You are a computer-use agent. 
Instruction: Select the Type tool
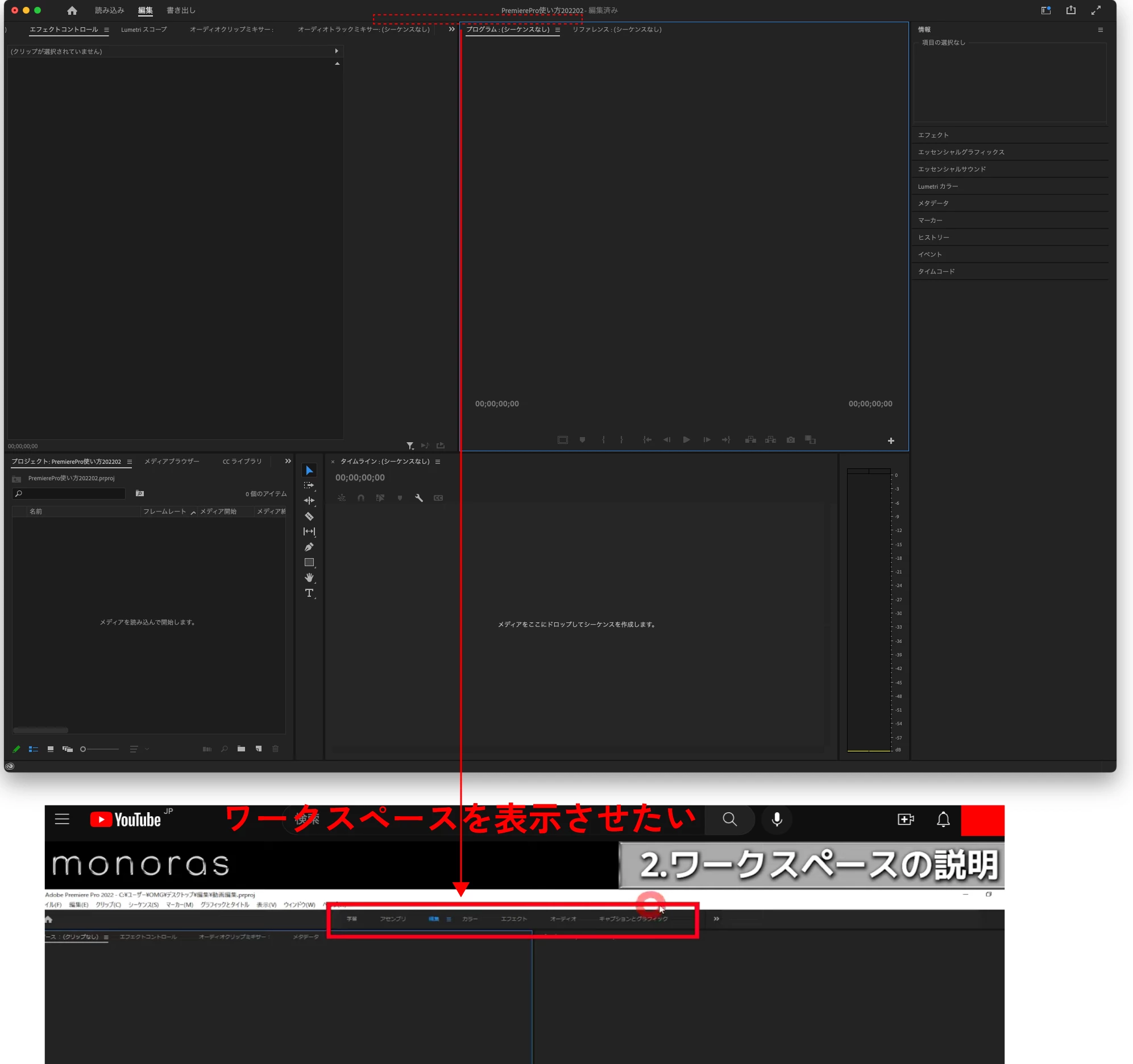[309, 593]
